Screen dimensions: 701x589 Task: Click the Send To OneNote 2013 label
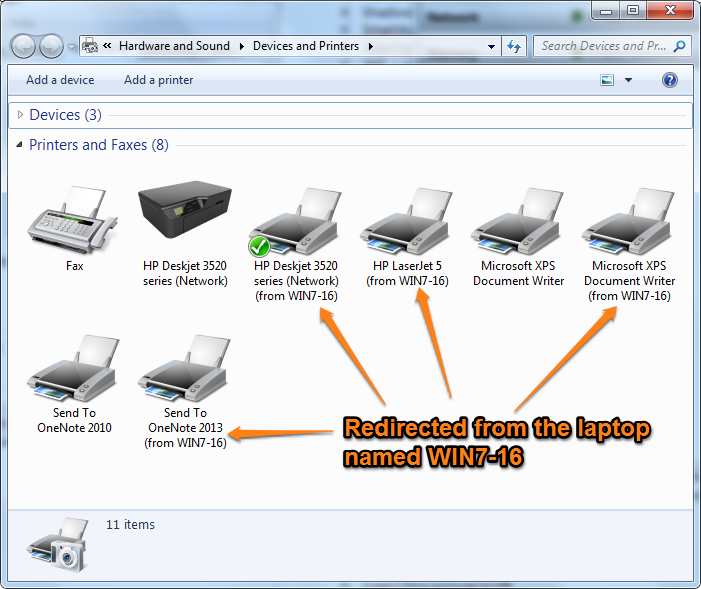(185, 428)
